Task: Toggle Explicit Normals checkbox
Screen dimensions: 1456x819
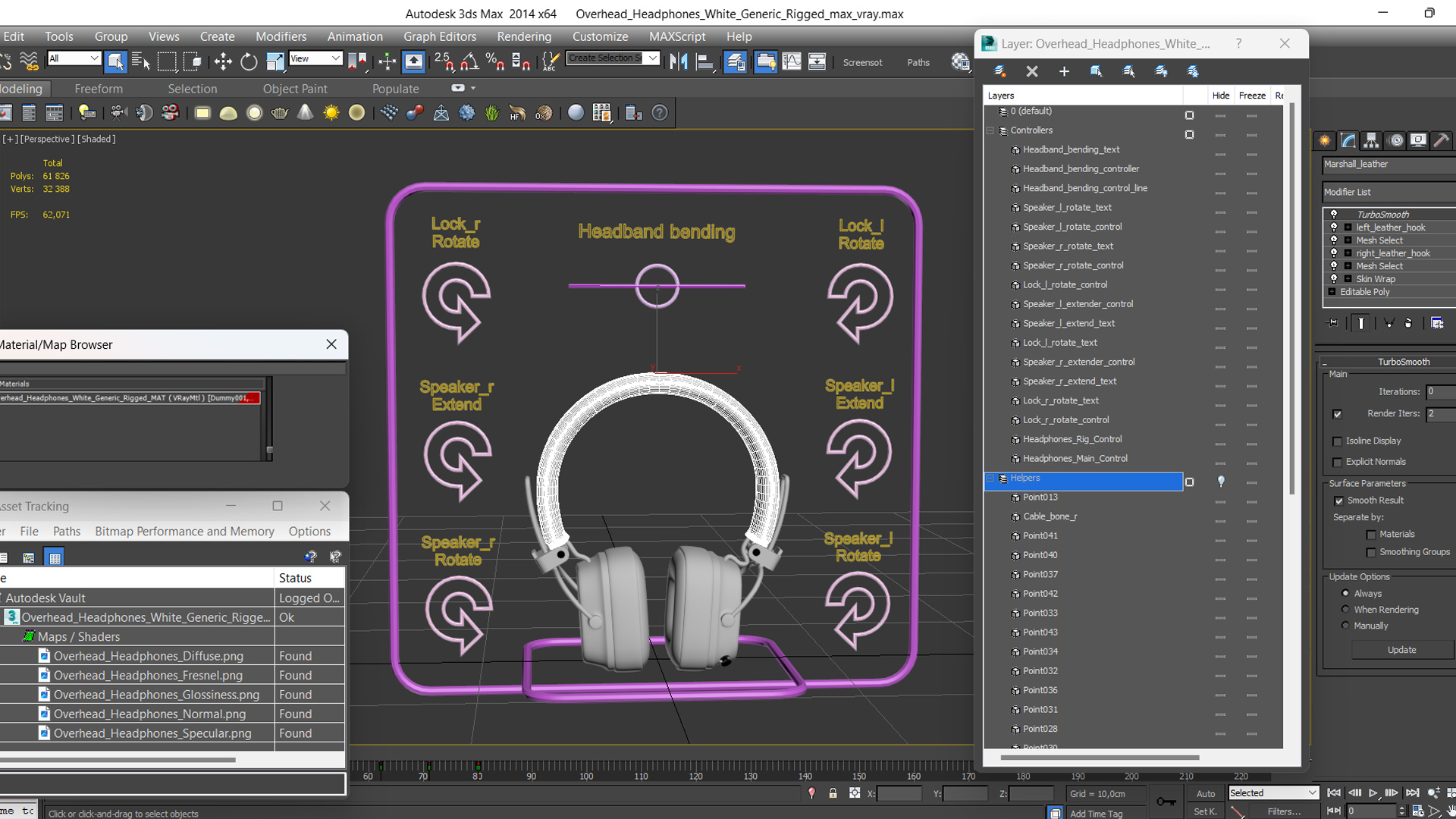Action: [1338, 463]
